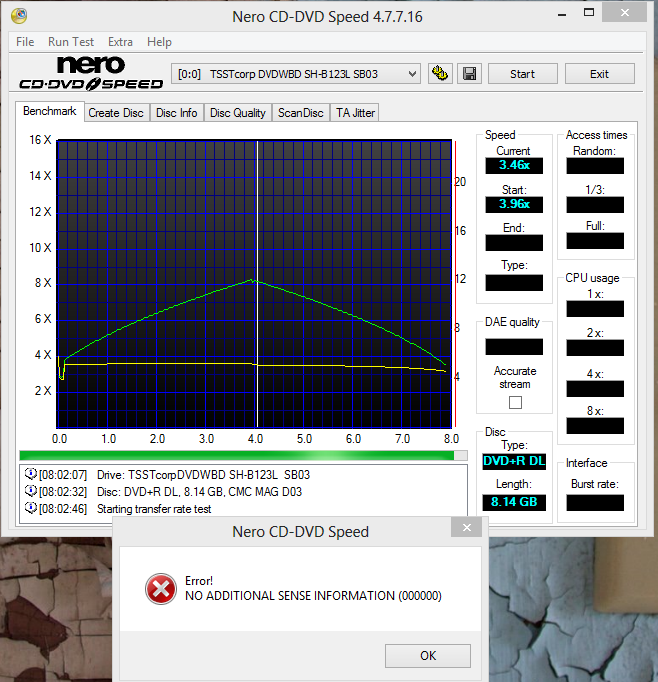The height and width of the screenshot is (682, 658).
Task: Open the Extra menu
Action: click(x=120, y=42)
